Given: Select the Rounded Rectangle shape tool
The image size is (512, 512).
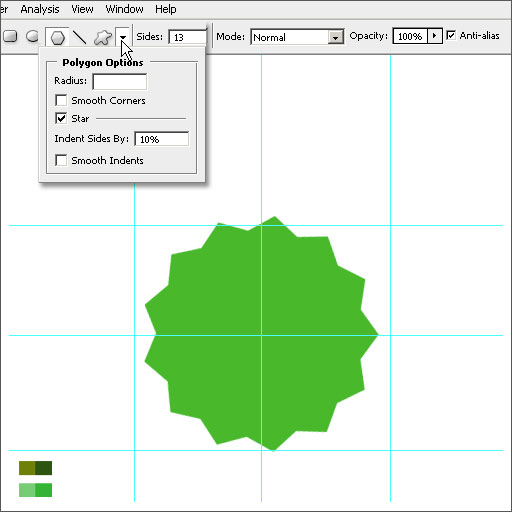Looking at the screenshot, I should [x=10, y=36].
